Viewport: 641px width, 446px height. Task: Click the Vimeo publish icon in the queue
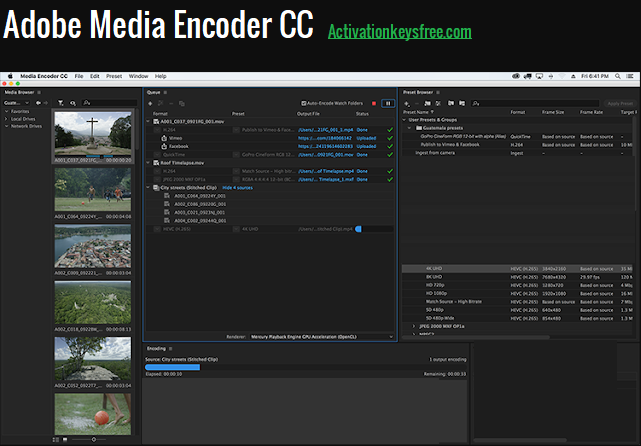(164, 138)
